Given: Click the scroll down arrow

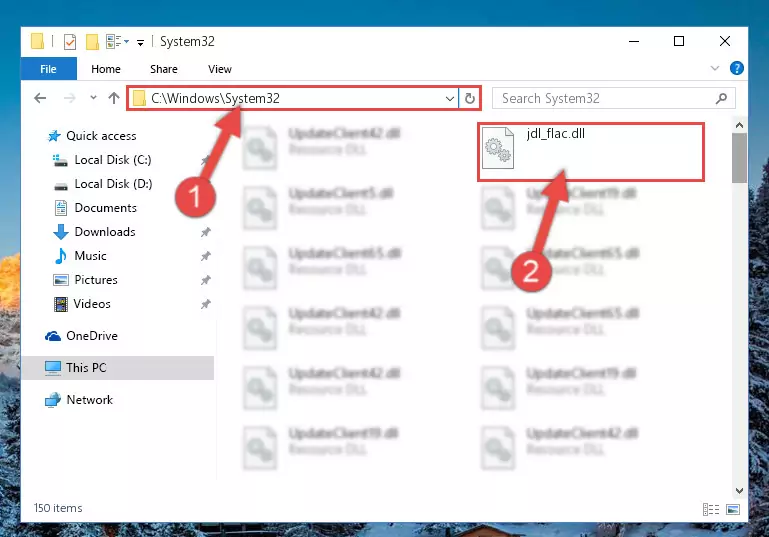Looking at the screenshot, I should 739,490.
